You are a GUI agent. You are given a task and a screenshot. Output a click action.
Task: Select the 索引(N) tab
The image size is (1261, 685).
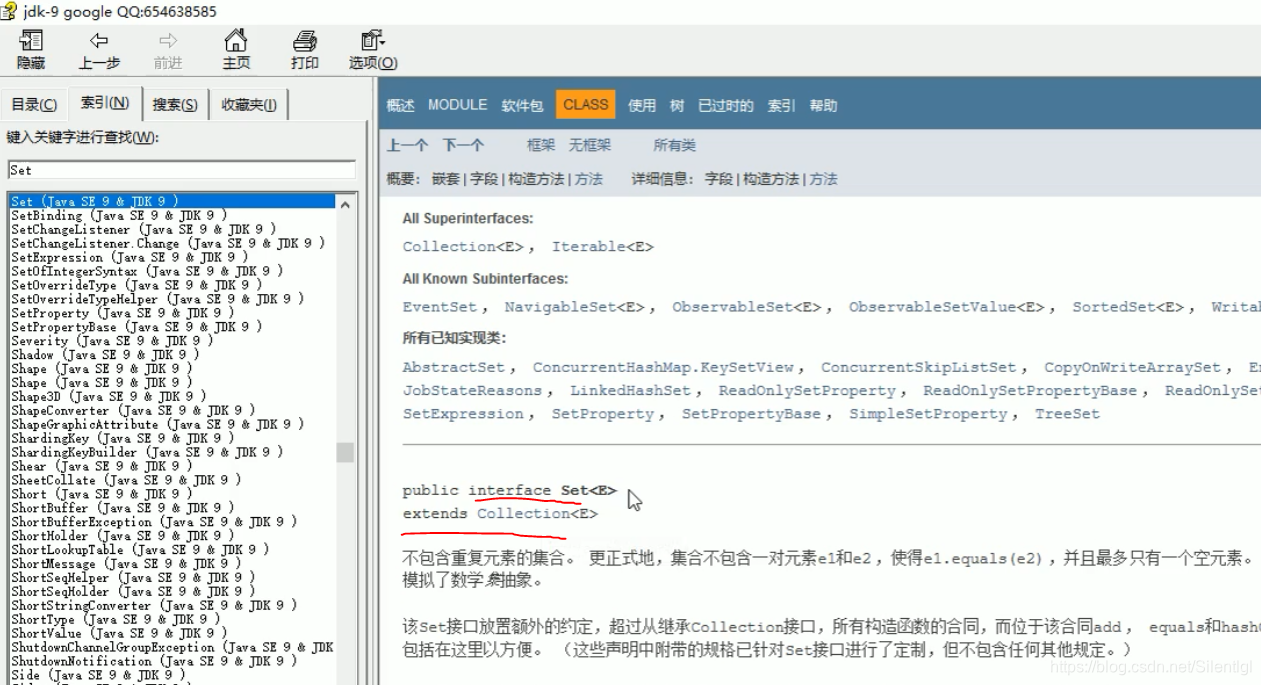click(105, 102)
